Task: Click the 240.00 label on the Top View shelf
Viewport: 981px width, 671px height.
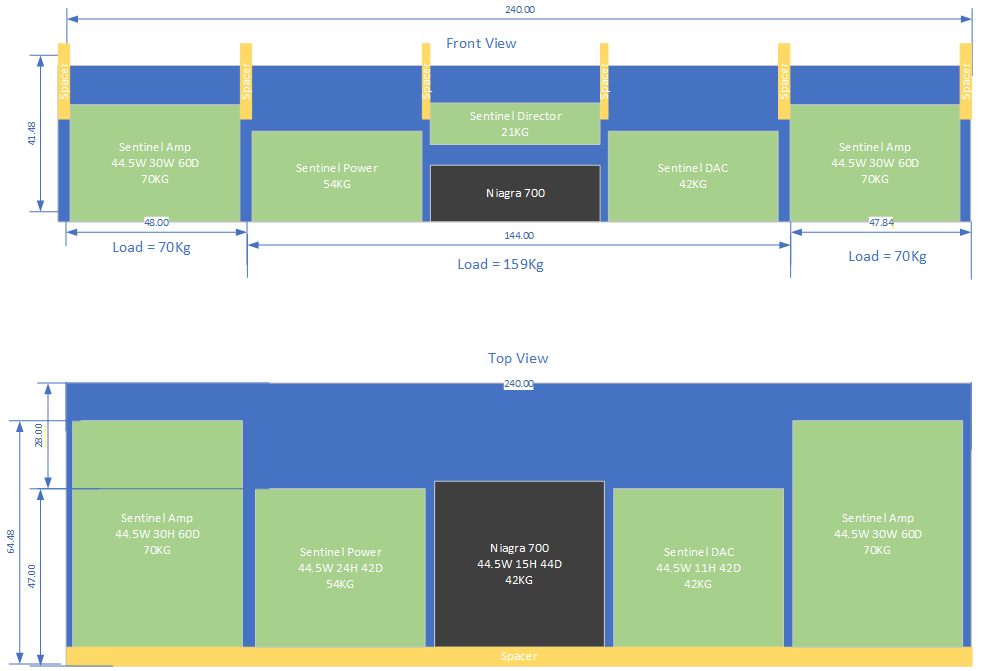Action: coord(519,383)
